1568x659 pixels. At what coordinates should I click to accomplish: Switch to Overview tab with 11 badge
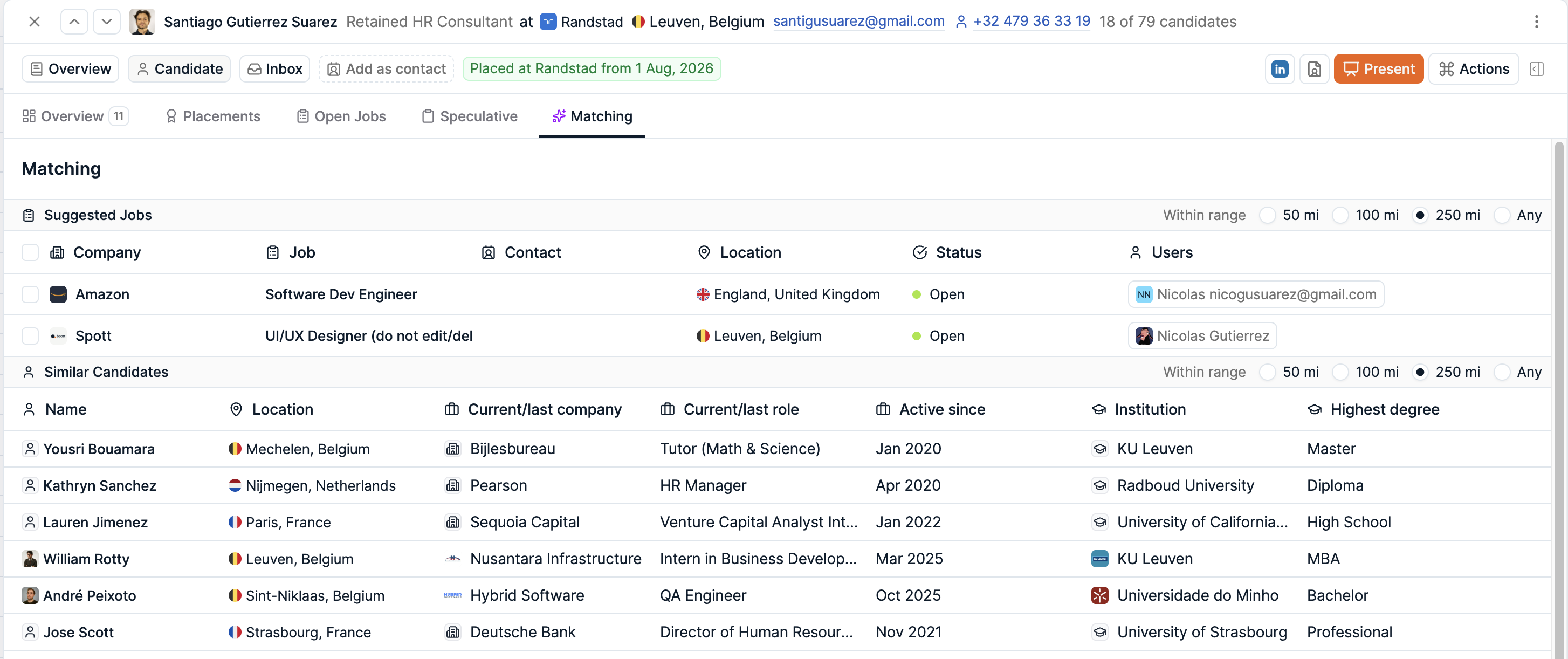coord(75,116)
